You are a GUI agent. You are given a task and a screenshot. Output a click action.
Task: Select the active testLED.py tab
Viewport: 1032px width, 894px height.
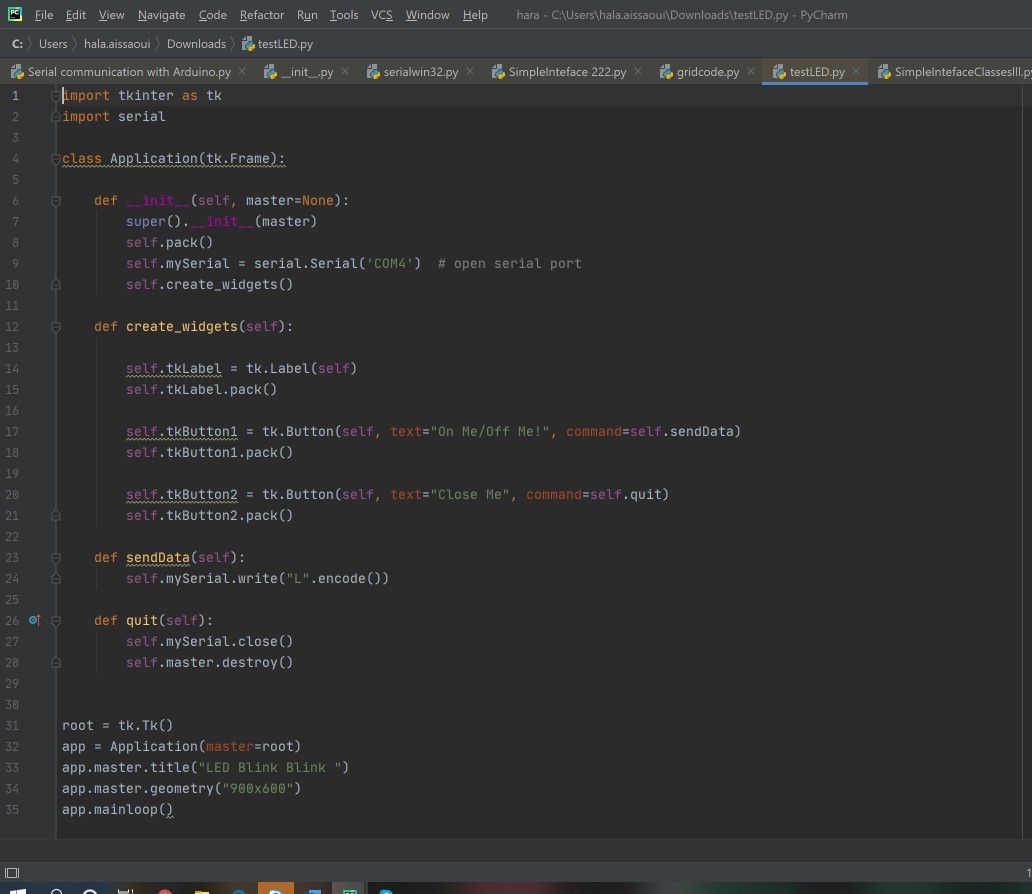817,72
